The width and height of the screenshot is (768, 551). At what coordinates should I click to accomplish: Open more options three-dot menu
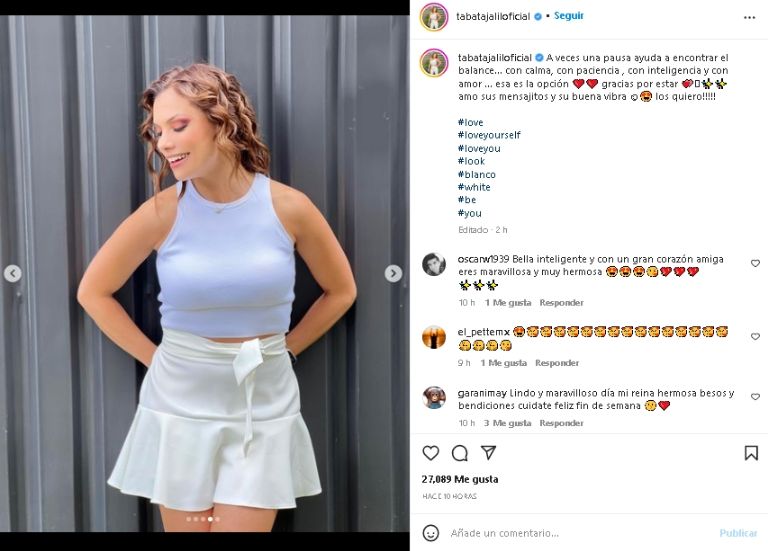pyautogui.click(x=749, y=17)
